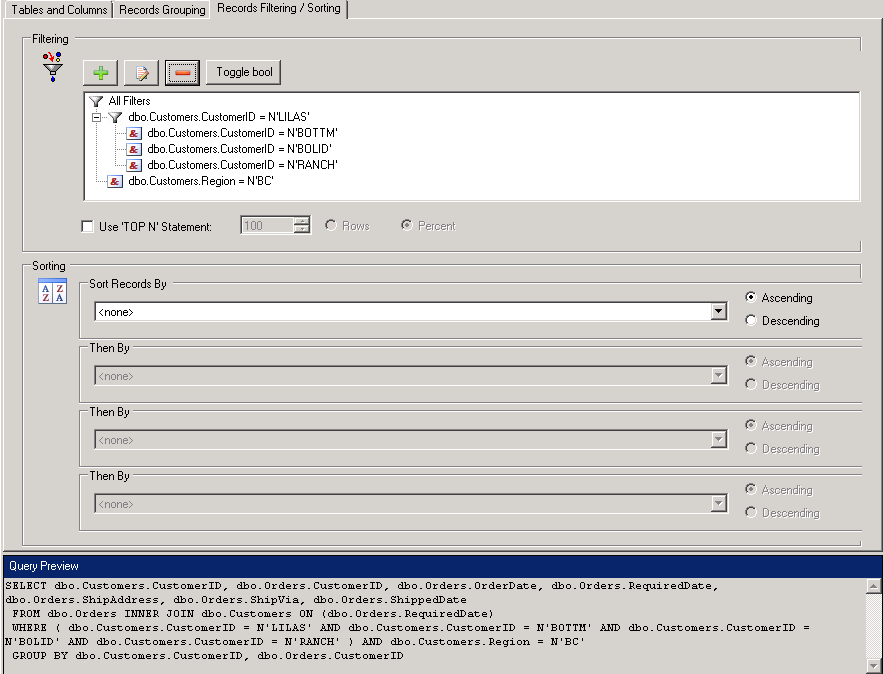Click the TOP N value spinner up arrow
This screenshot has width=884, height=674.
coord(302,221)
